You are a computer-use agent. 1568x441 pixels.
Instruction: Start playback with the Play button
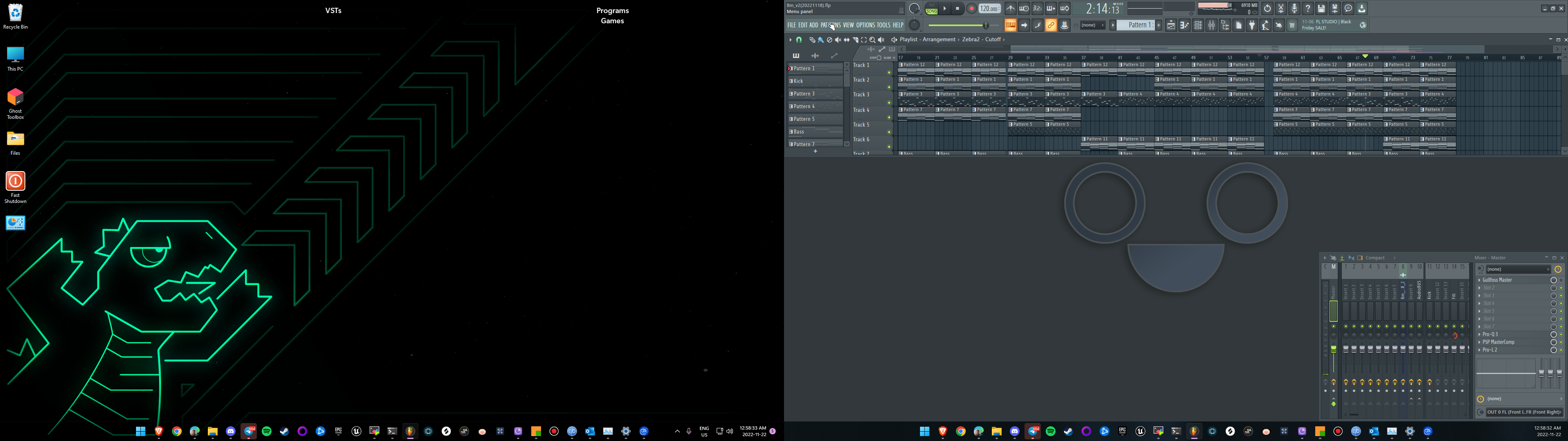pos(945,9)
